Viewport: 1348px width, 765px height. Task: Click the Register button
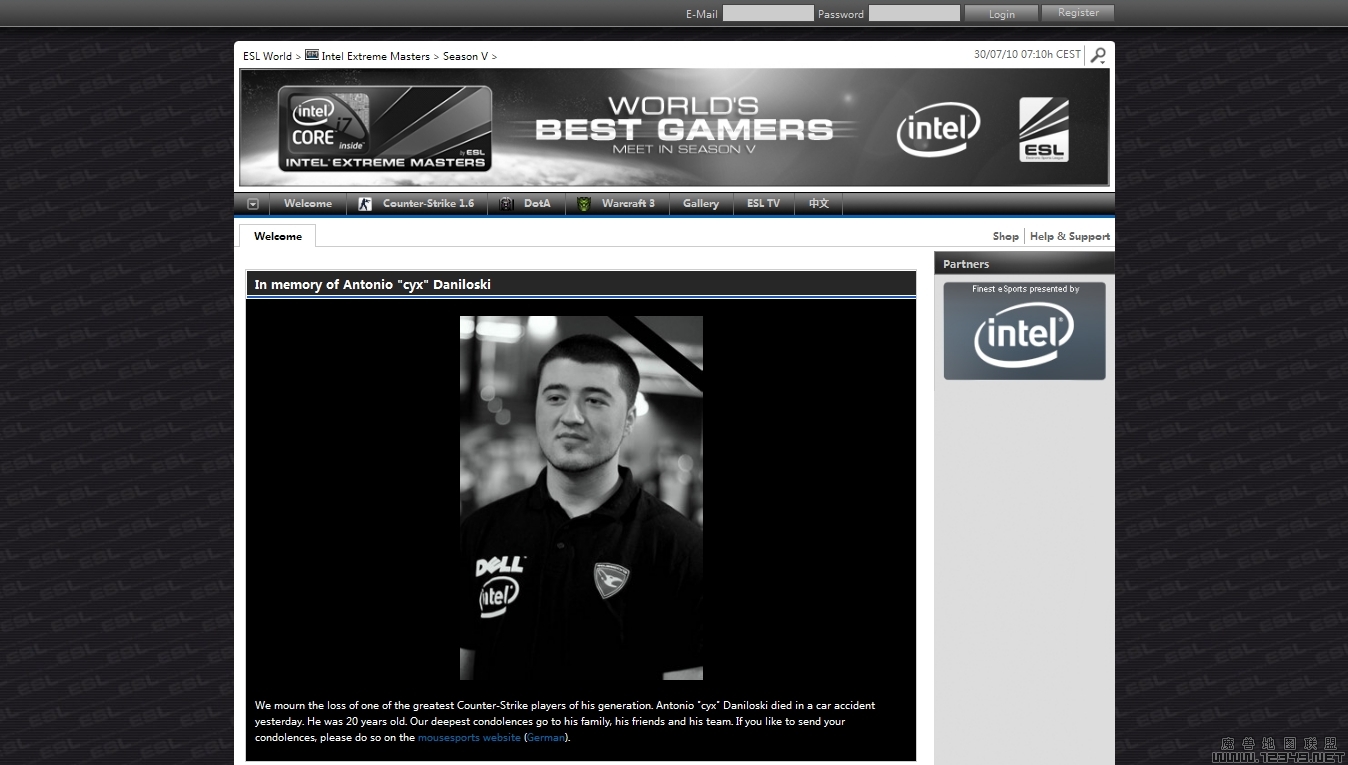pyautogui.click(x=1078, y=13)
